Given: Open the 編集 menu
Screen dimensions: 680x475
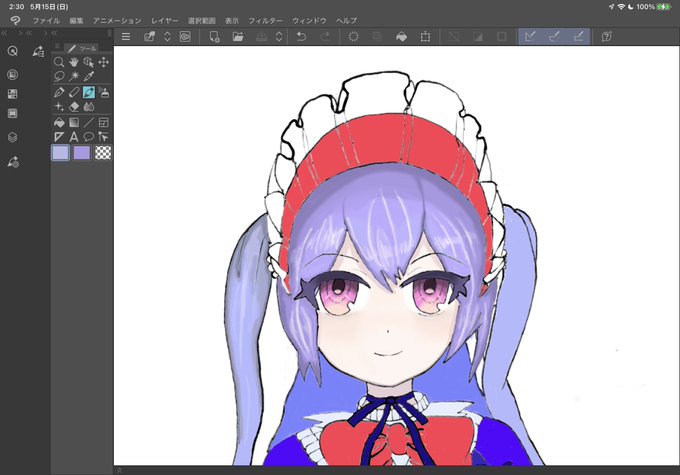Looking at the screenshot, I should [x=76, y=20].
